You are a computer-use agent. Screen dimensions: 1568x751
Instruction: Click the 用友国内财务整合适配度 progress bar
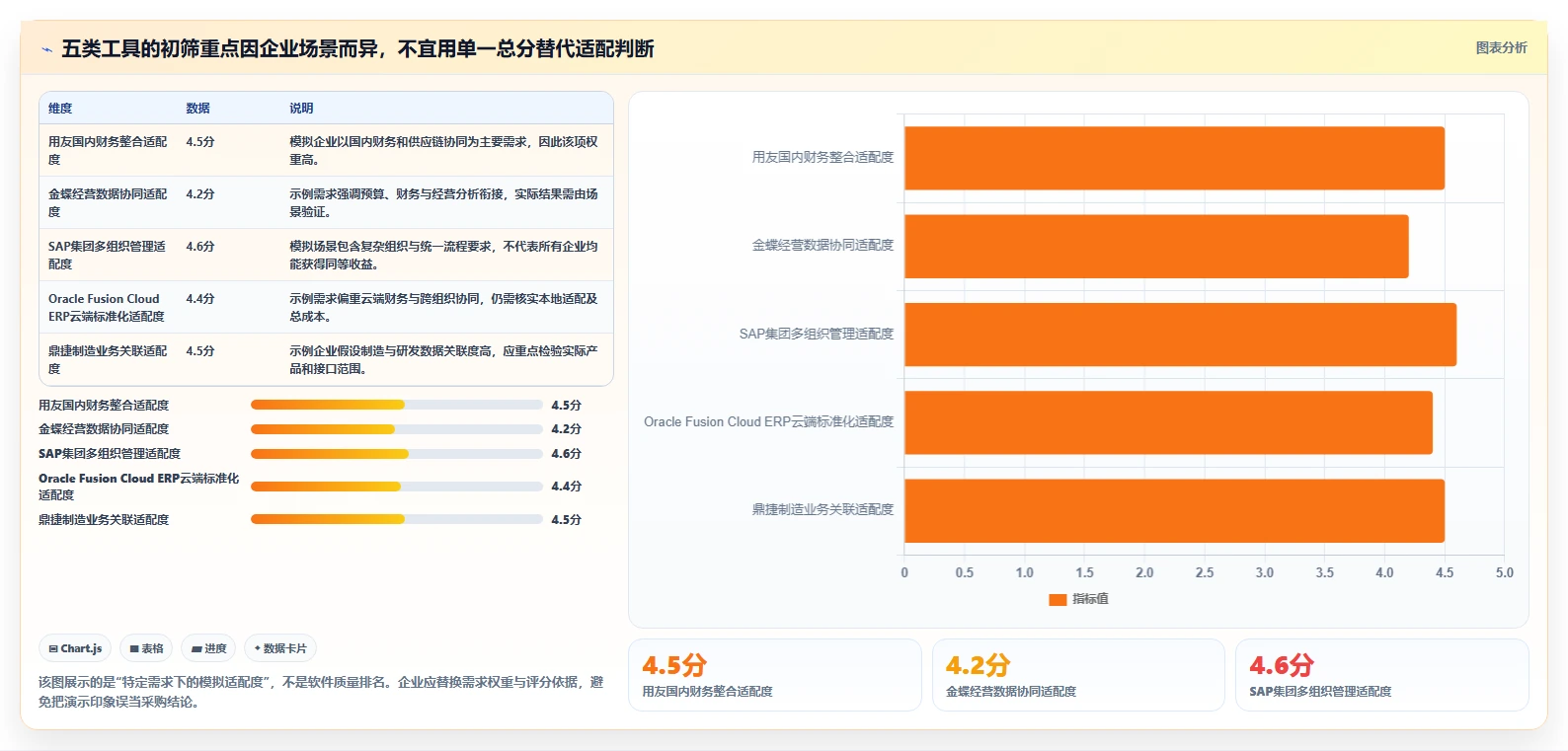click(x=397, y=405)
